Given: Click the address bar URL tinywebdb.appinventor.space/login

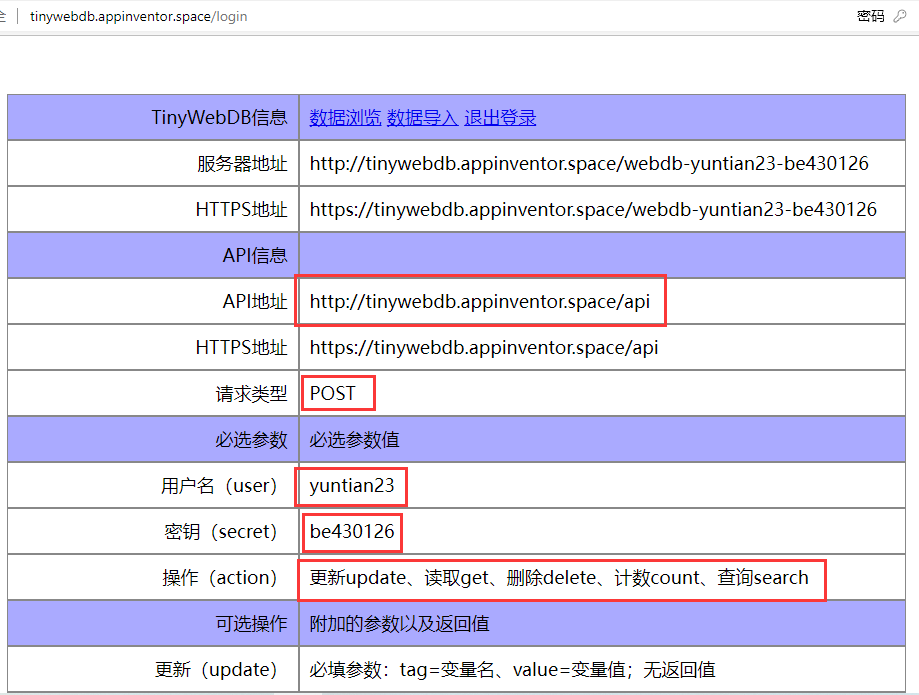Looking at the screenshot, I should pos(139,16).
